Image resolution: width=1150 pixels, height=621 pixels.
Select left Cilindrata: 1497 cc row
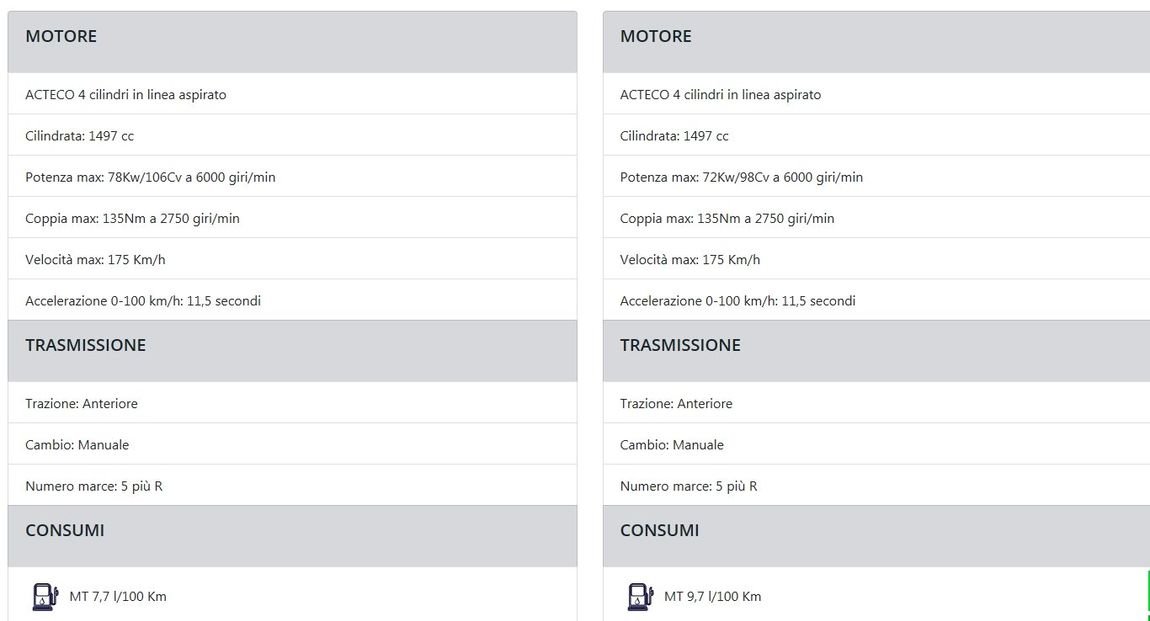click(x=292, y=136)
